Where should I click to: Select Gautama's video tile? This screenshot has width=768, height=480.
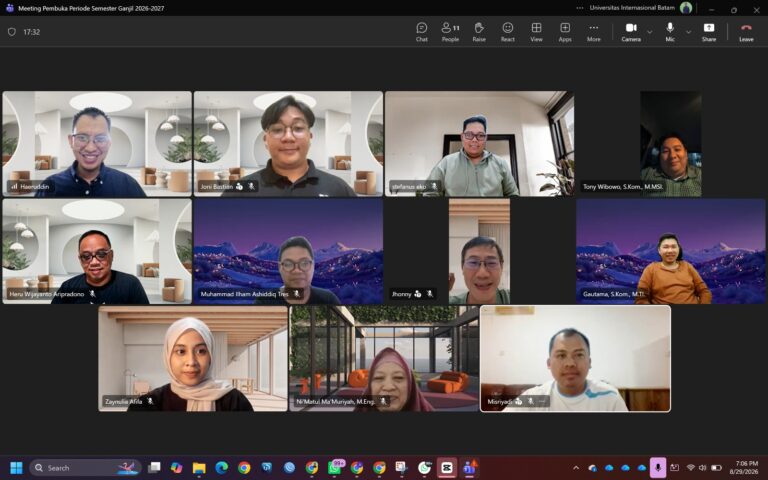(x=671, y=251)
